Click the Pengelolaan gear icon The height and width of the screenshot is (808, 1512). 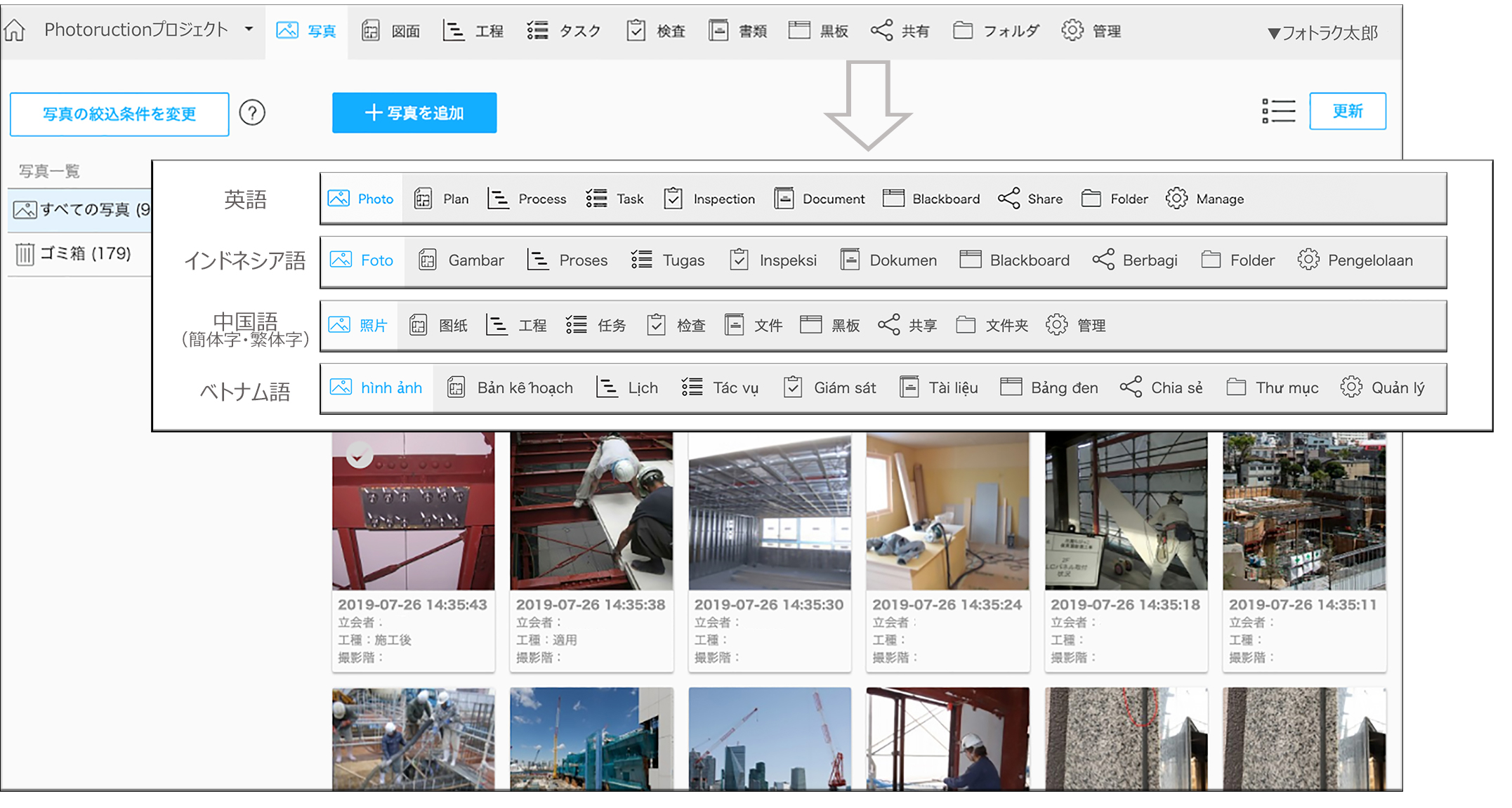(1308, 260)
